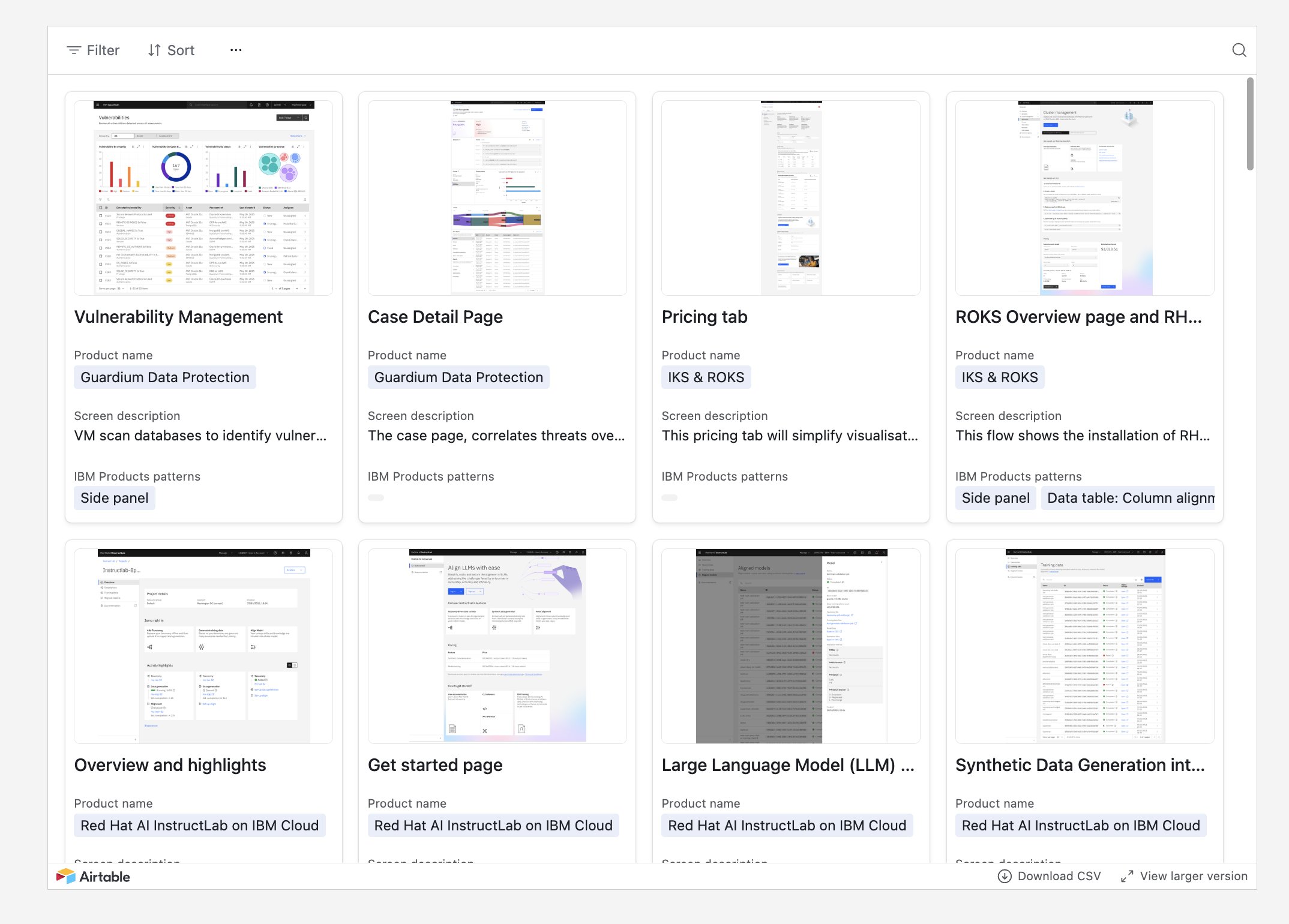The image size is (1289, 924).
Task: Open the Filter options
Action: (93, 50)
